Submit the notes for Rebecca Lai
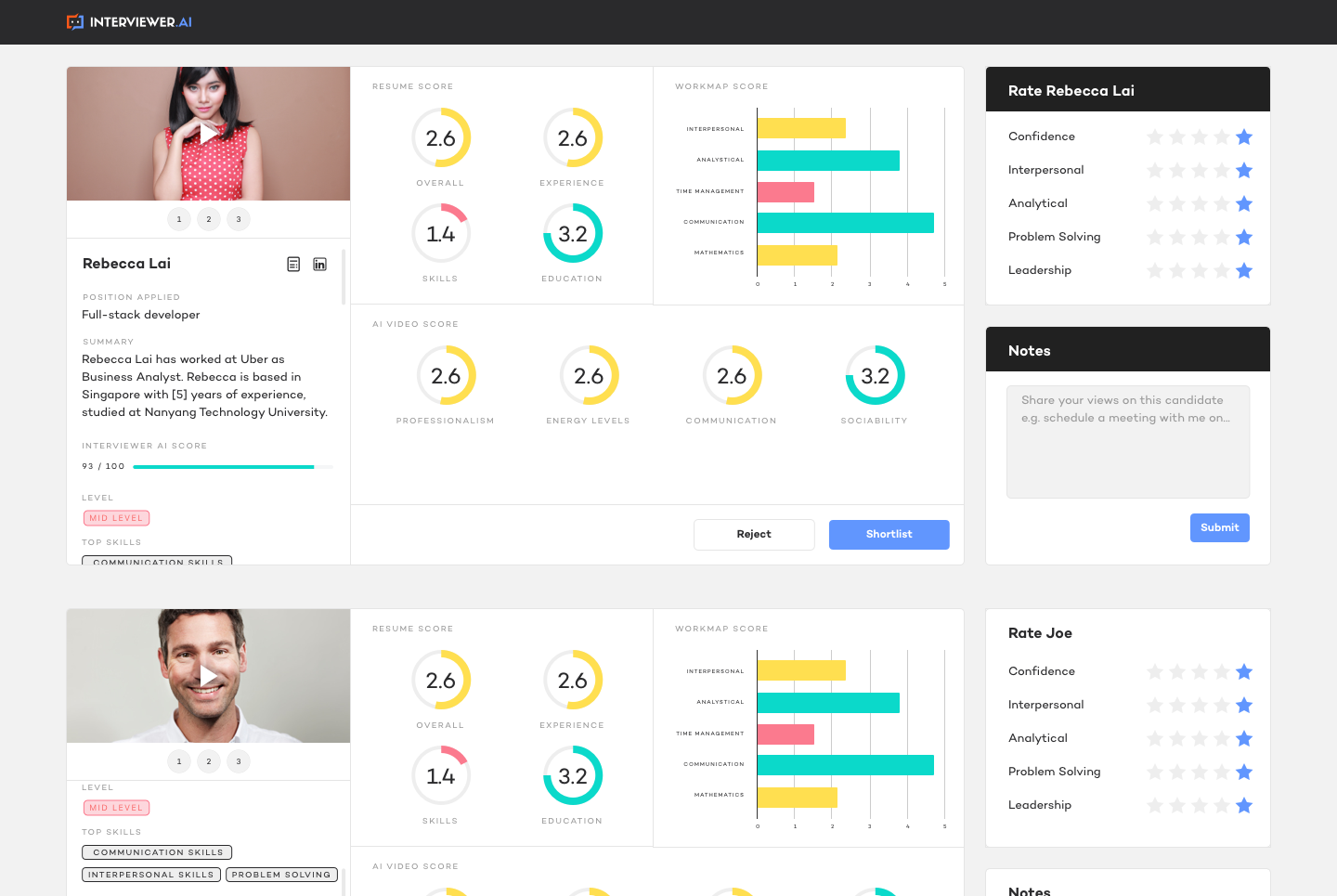The width and height of the screenshot is (1337, 896). 1220,527
